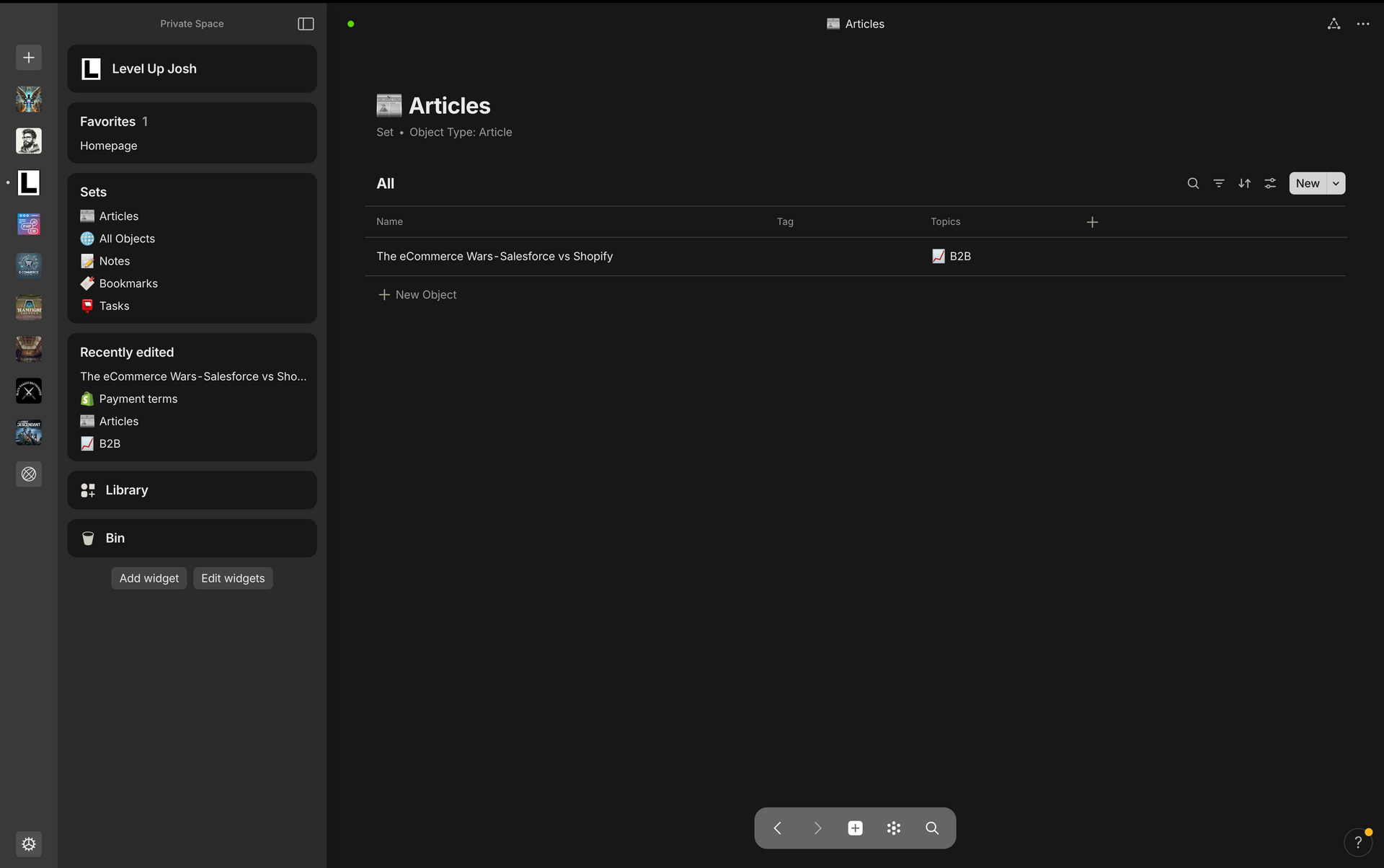Expand the dropdown arrow next to New
1384x868 pixels.
click(x=1336, y=183)
